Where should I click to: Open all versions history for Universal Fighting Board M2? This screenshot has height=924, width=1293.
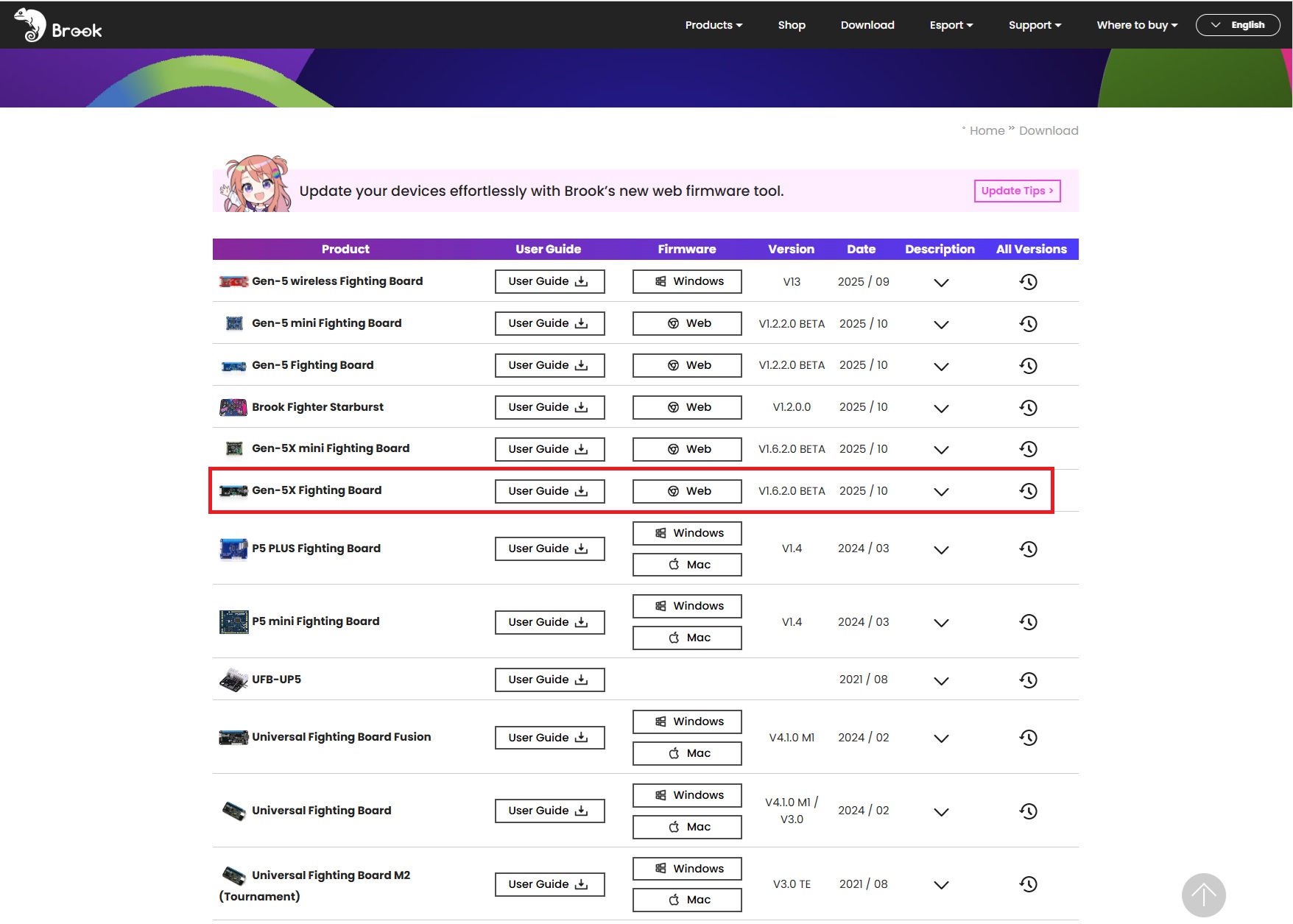click(x=1029, y=884)
